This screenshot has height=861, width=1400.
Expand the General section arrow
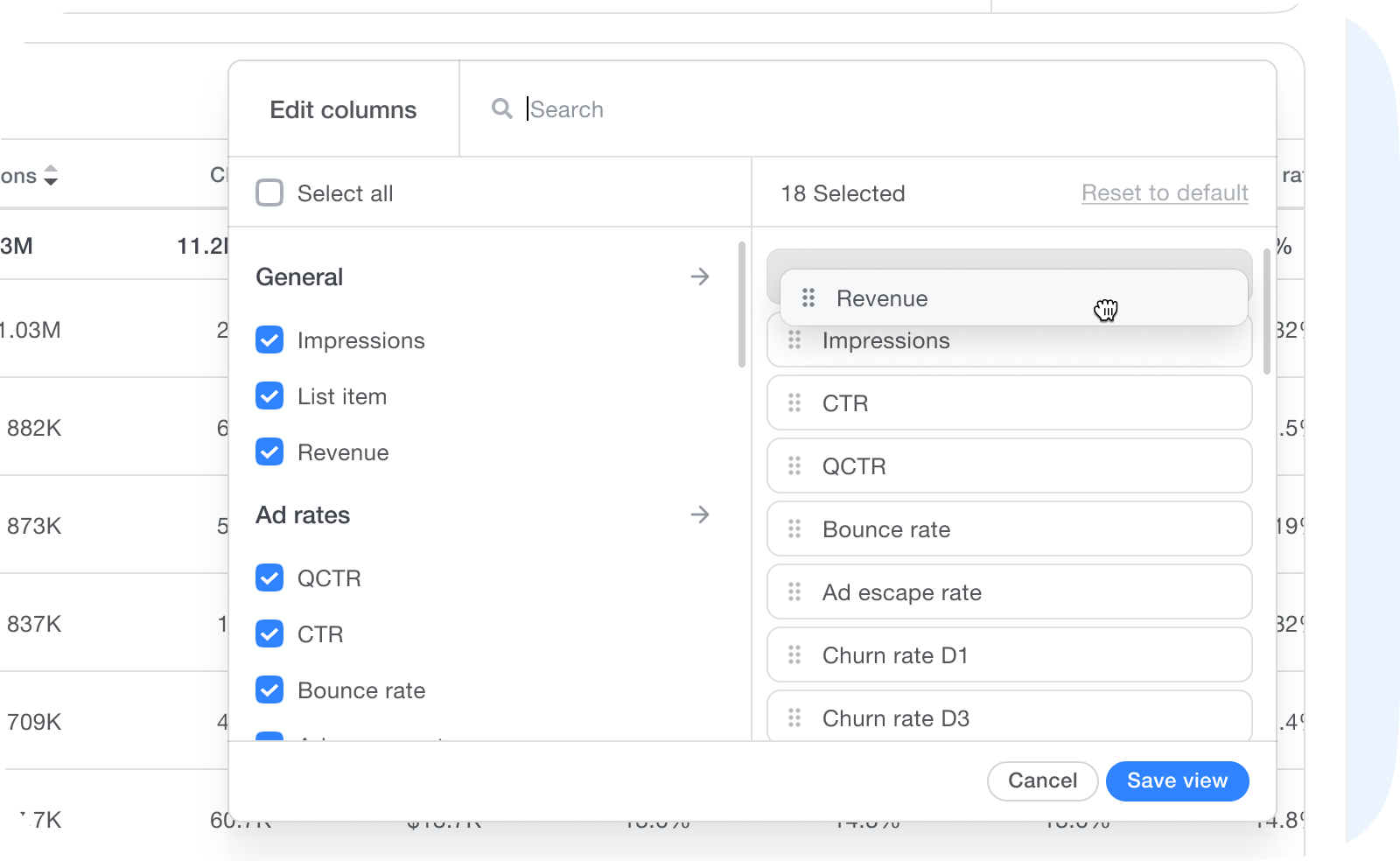(699, 276)
